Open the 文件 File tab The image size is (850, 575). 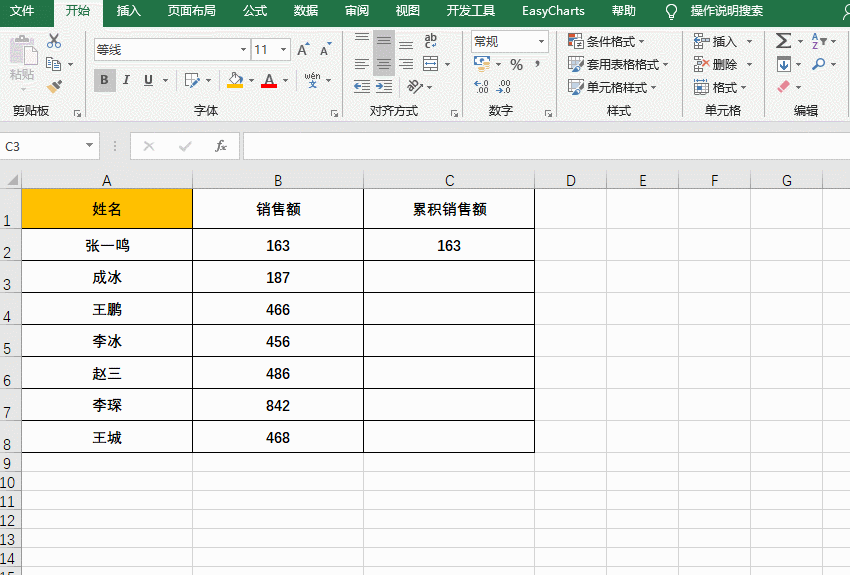[22, 11]
